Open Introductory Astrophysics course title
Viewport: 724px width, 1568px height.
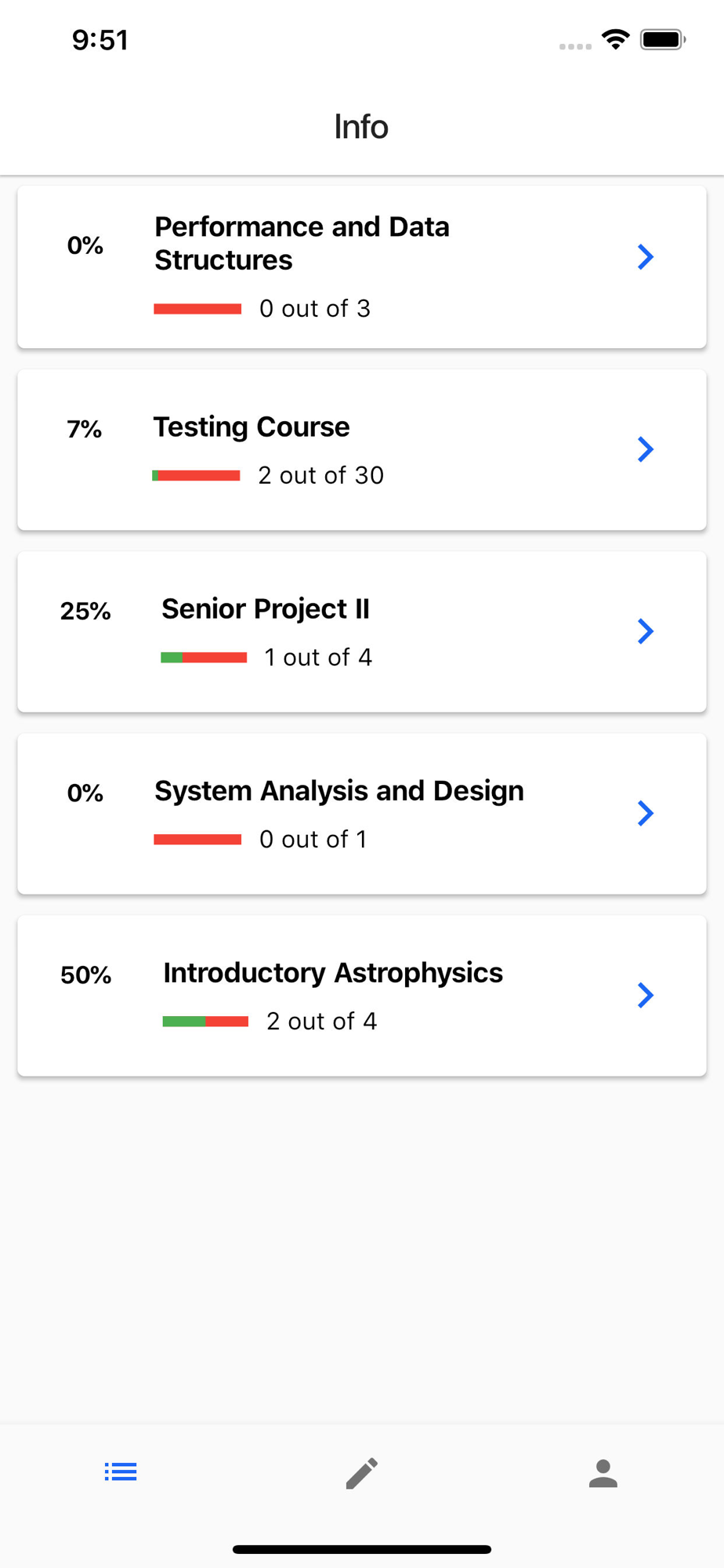click(333, 973)
